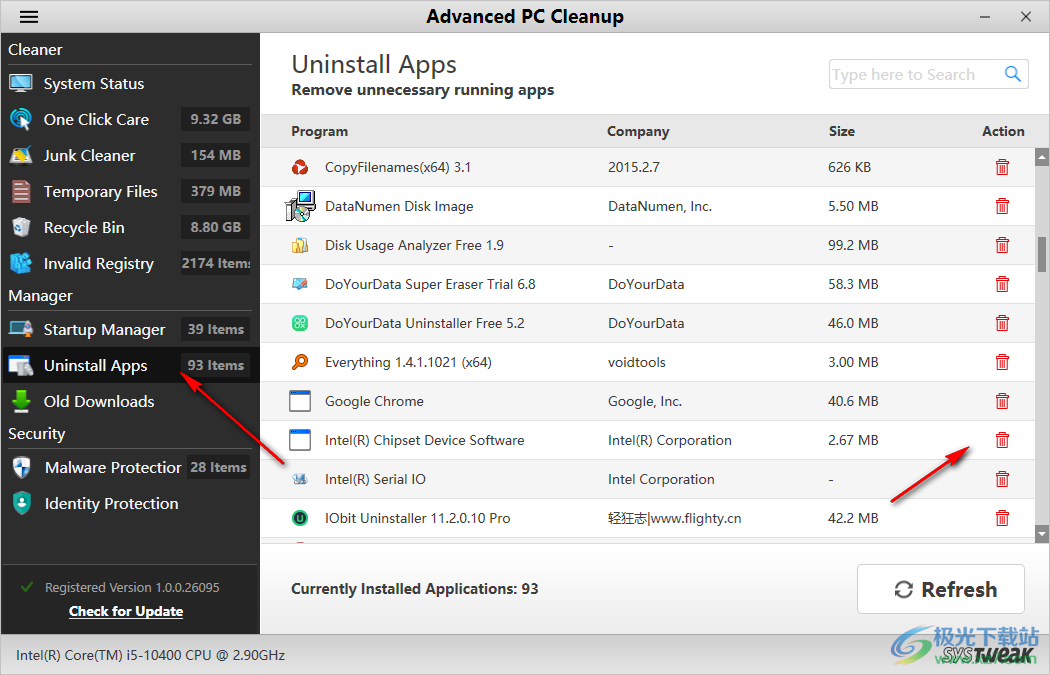Click the 39 Items startup badge
Screen dimensions: 1050x675
tap(216, 329)
